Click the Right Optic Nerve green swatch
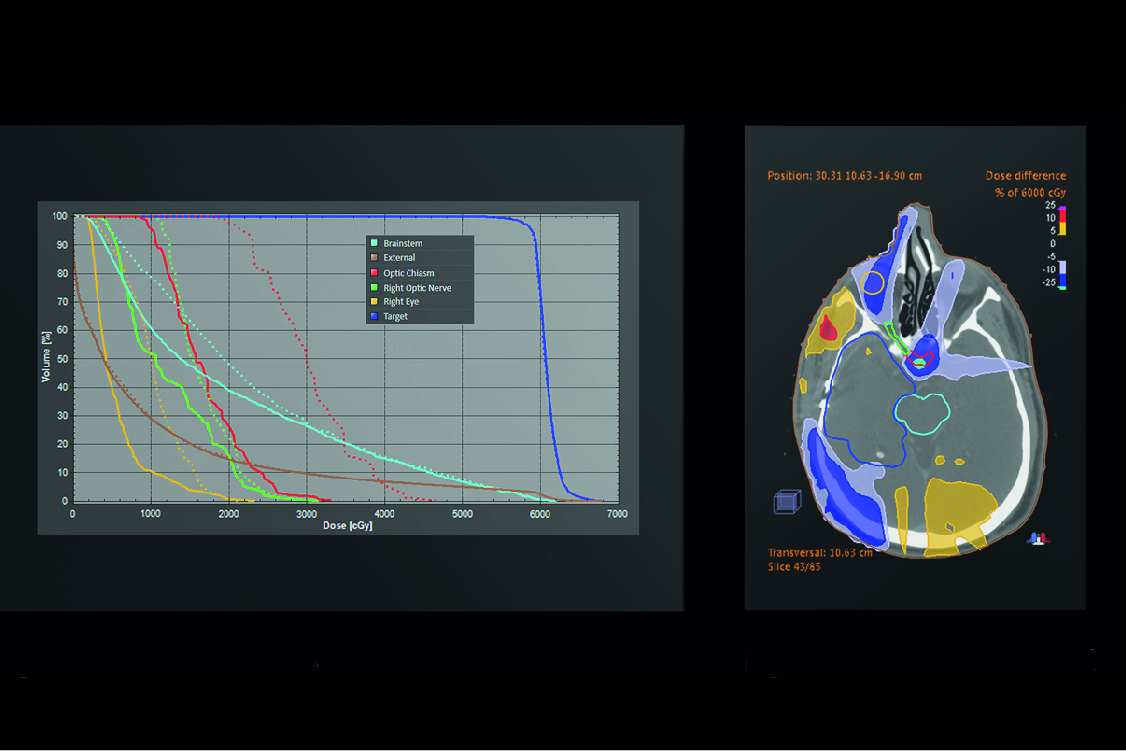1126x751 pixels. pyautogui.click(x=374, y=288)
